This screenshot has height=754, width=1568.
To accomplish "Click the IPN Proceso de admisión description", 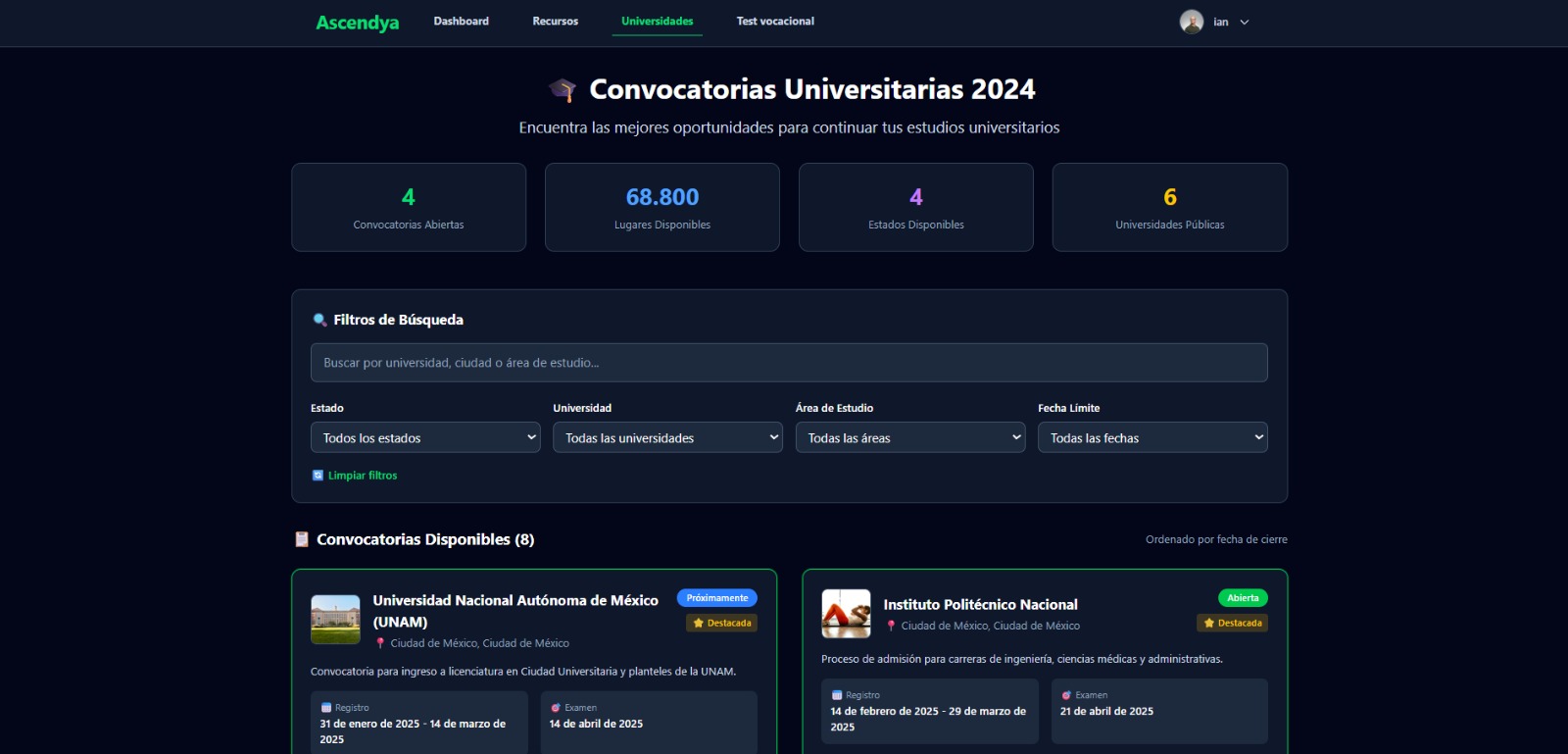I will (x=1022, y=659).
